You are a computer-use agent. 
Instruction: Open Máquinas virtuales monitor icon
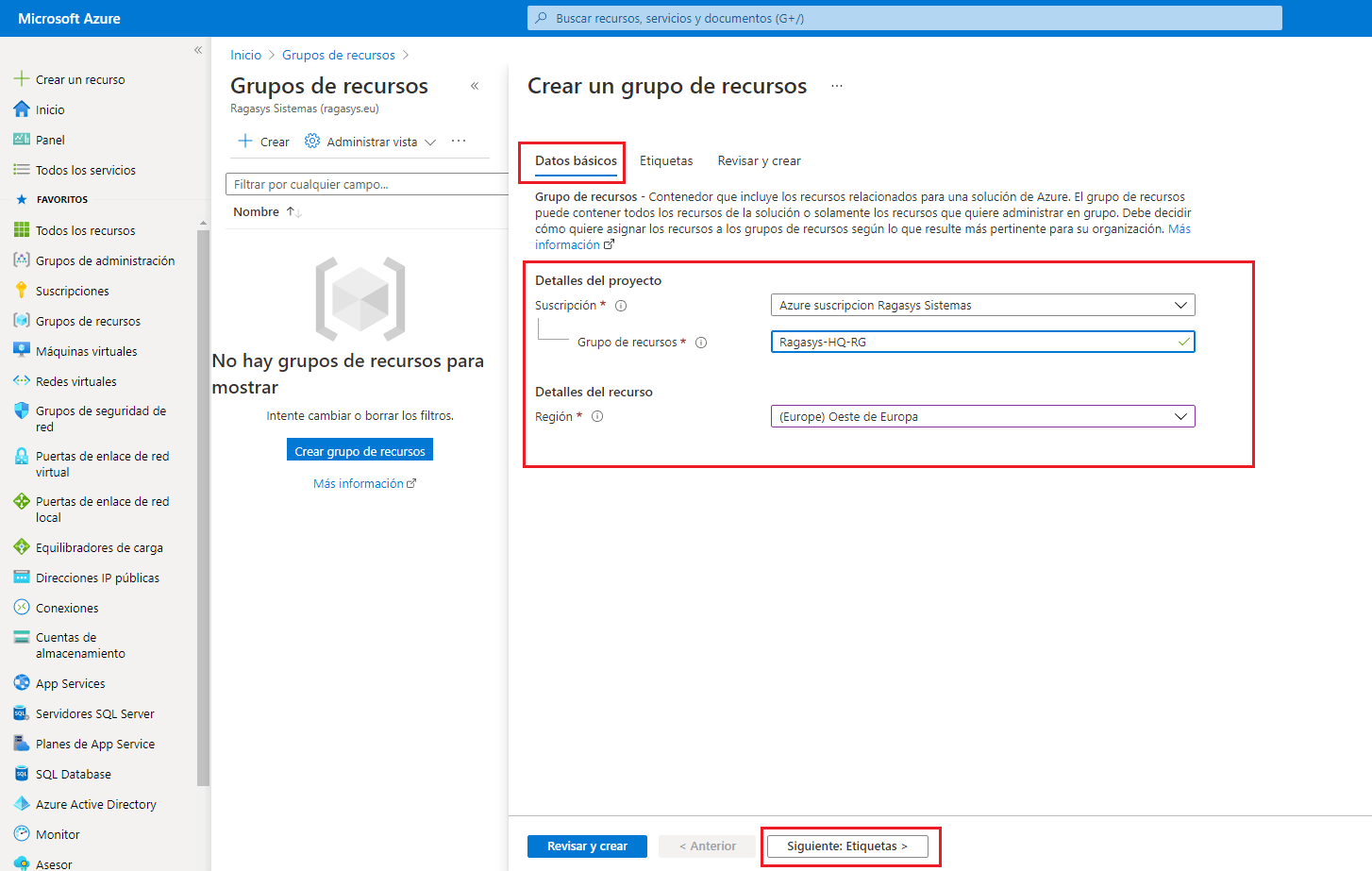(x=22, y=350)
